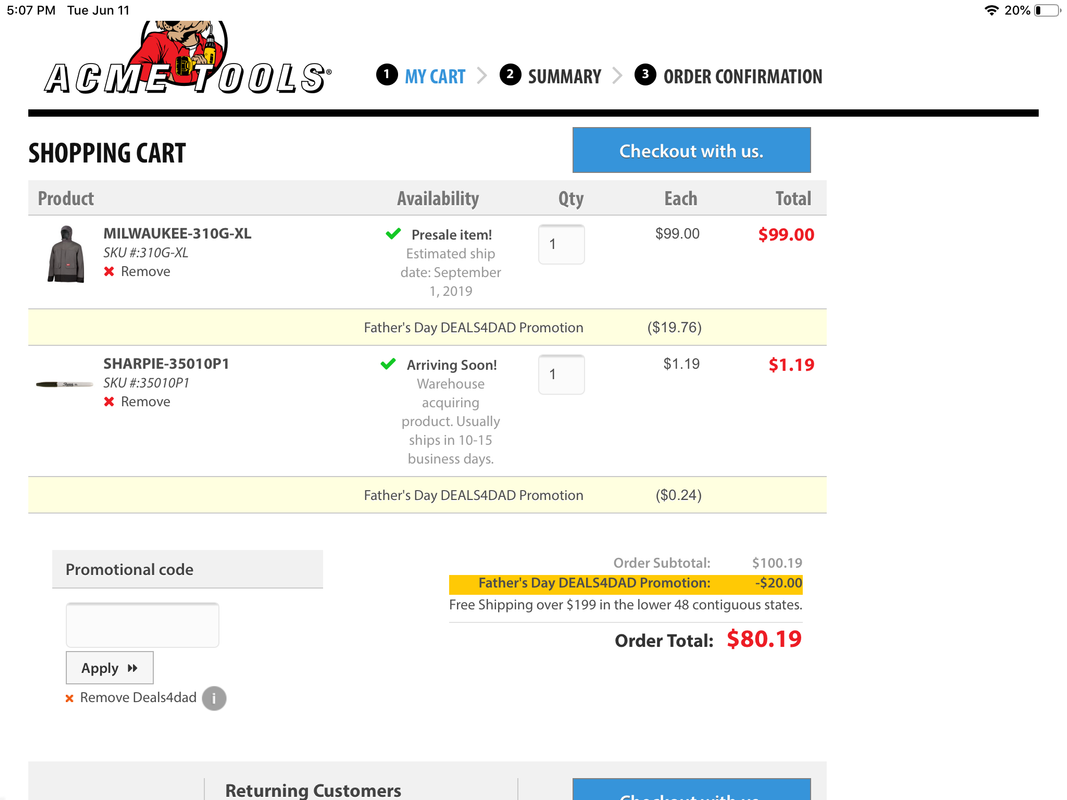
Task: Click the $100.19 order subtotal value
Action: [777, 563]
